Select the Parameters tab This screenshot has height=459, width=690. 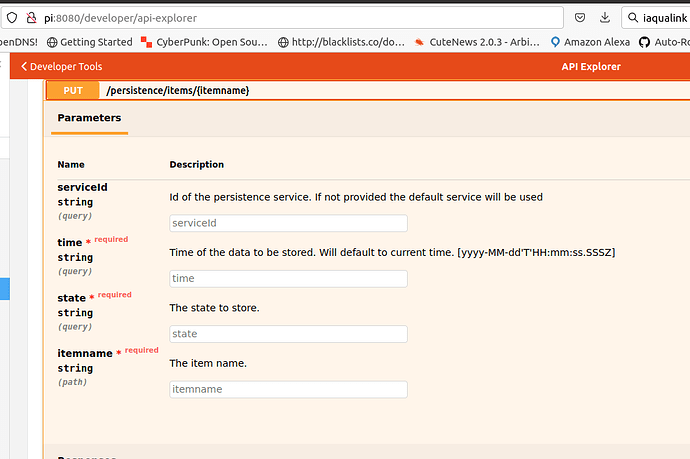pos(89,118)
